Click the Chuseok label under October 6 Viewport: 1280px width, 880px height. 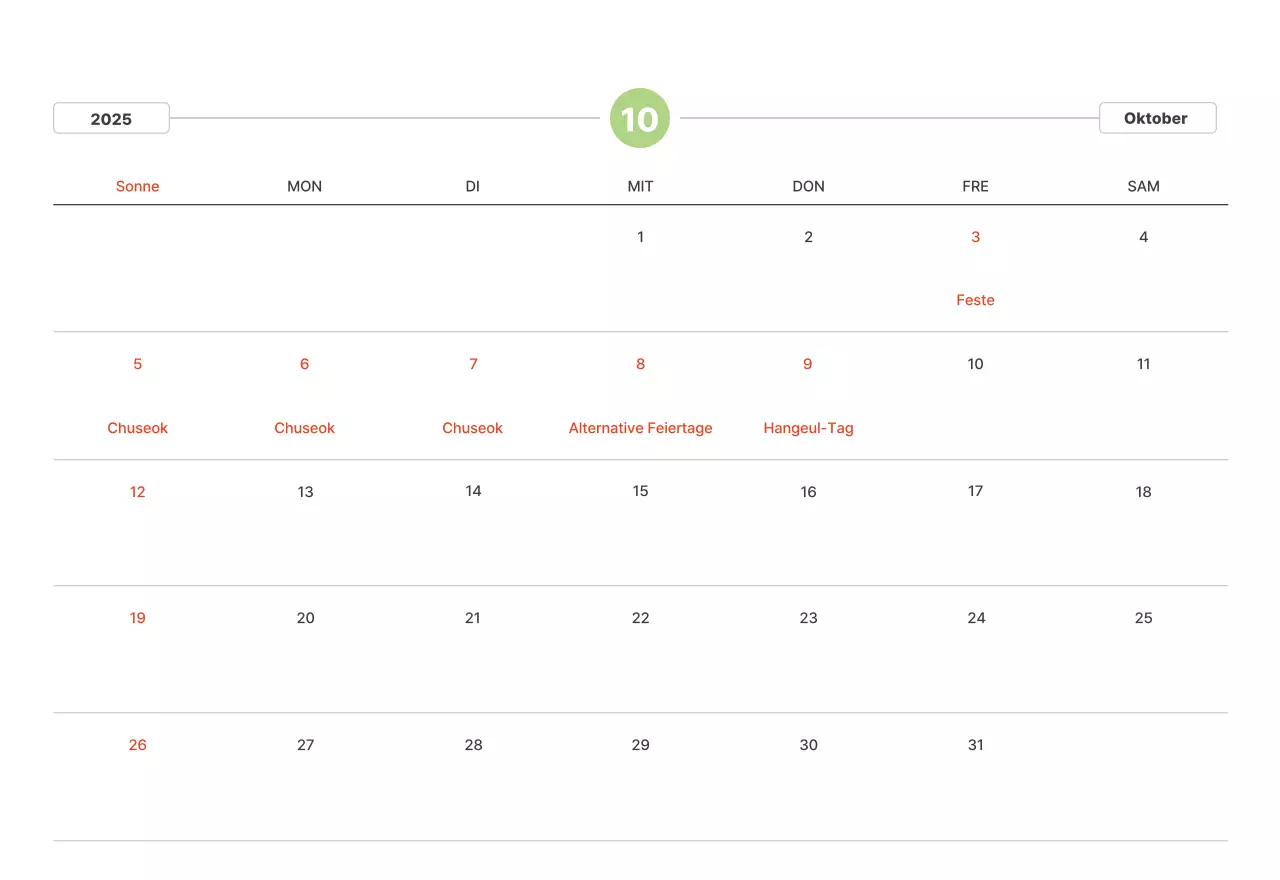click(x=305, y=428)
